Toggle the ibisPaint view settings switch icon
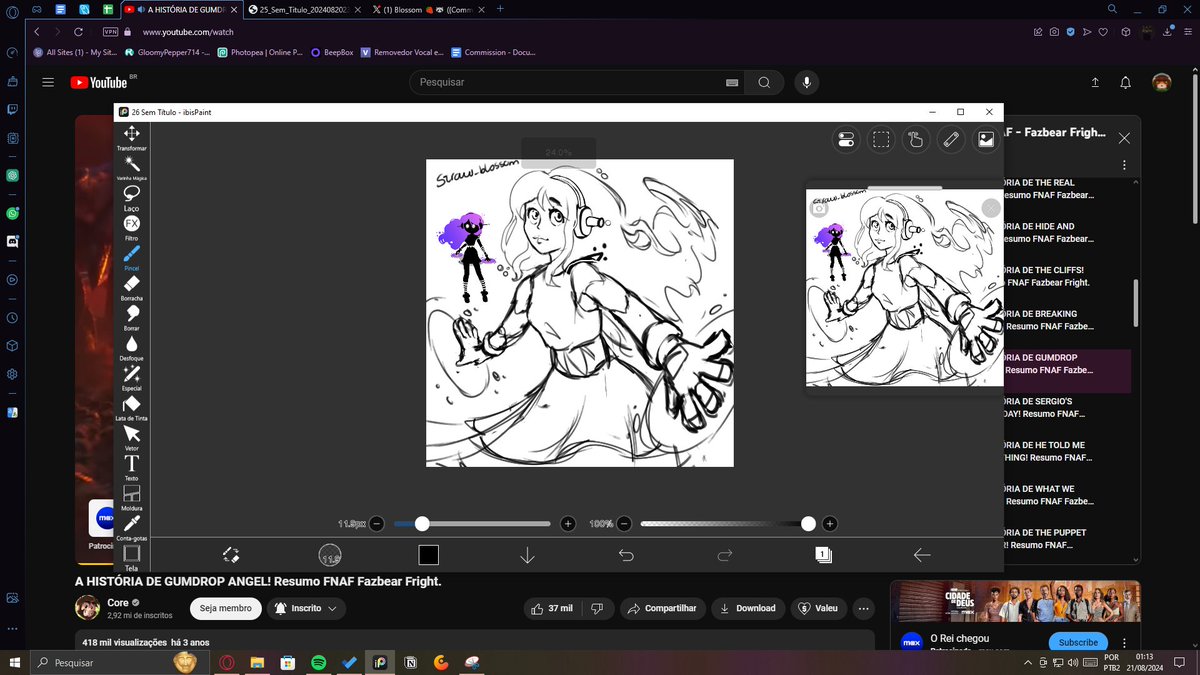1200x675 pixels. [x=846, y=140]
